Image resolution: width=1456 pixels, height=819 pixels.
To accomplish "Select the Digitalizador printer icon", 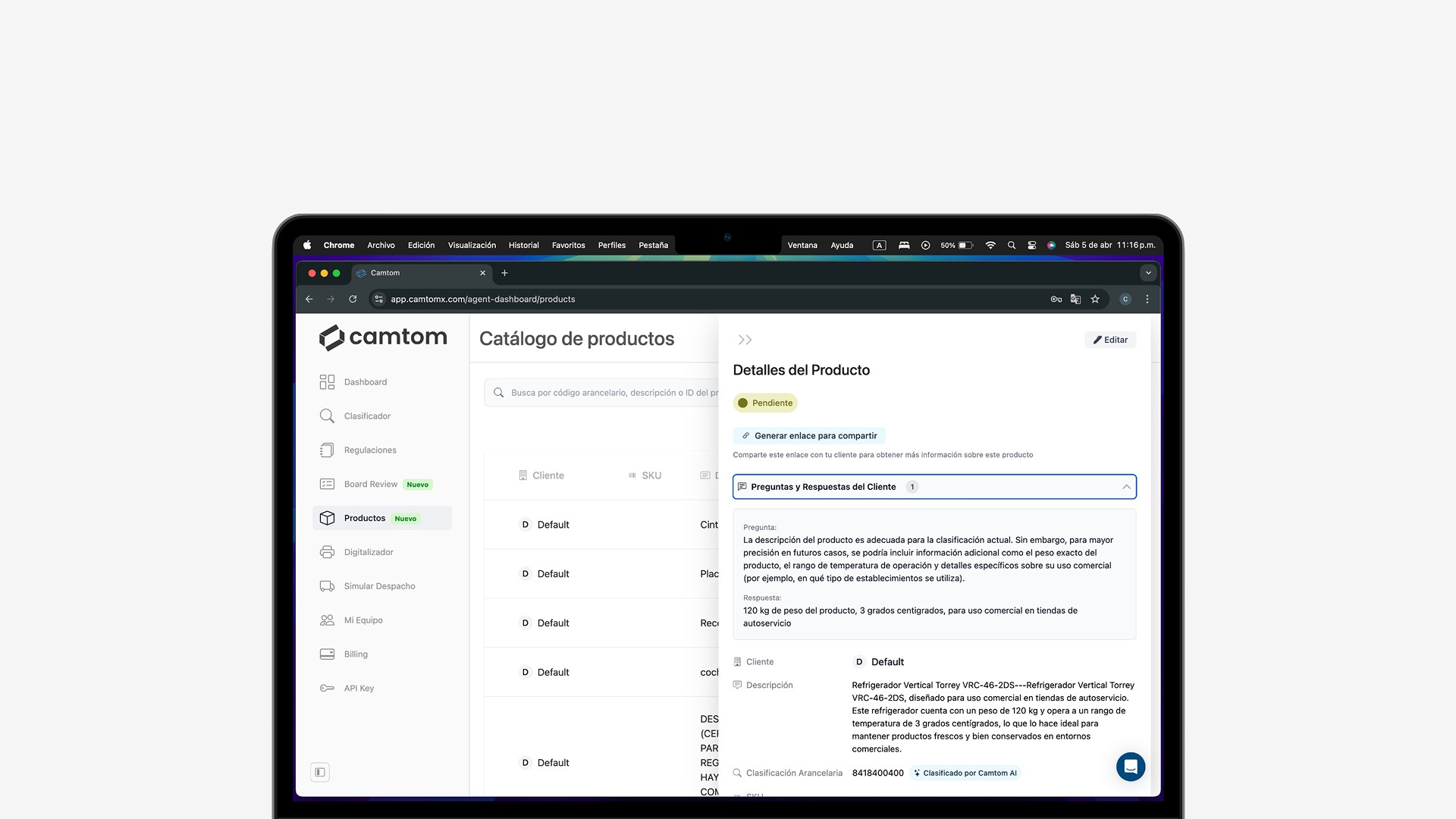I will click(327, 552).
